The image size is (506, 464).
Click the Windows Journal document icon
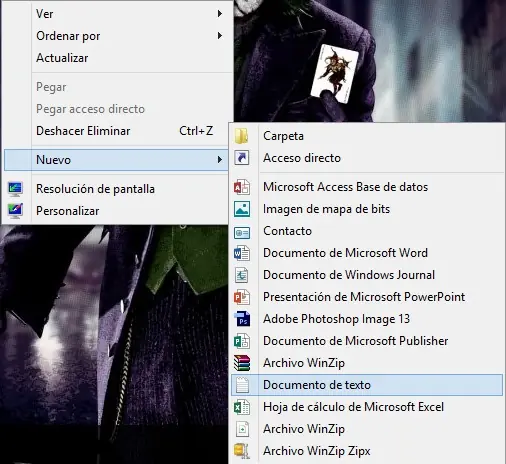pos(242,275)
